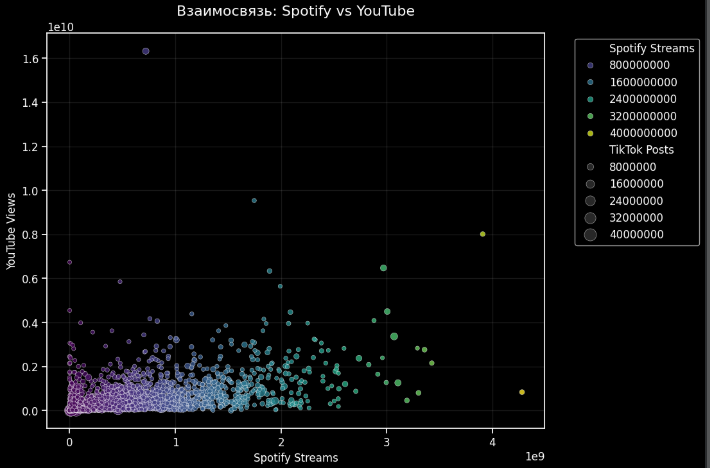Click the y-axis tick label 0.8
The image size is (710, 468).
(x=30, y=235)
